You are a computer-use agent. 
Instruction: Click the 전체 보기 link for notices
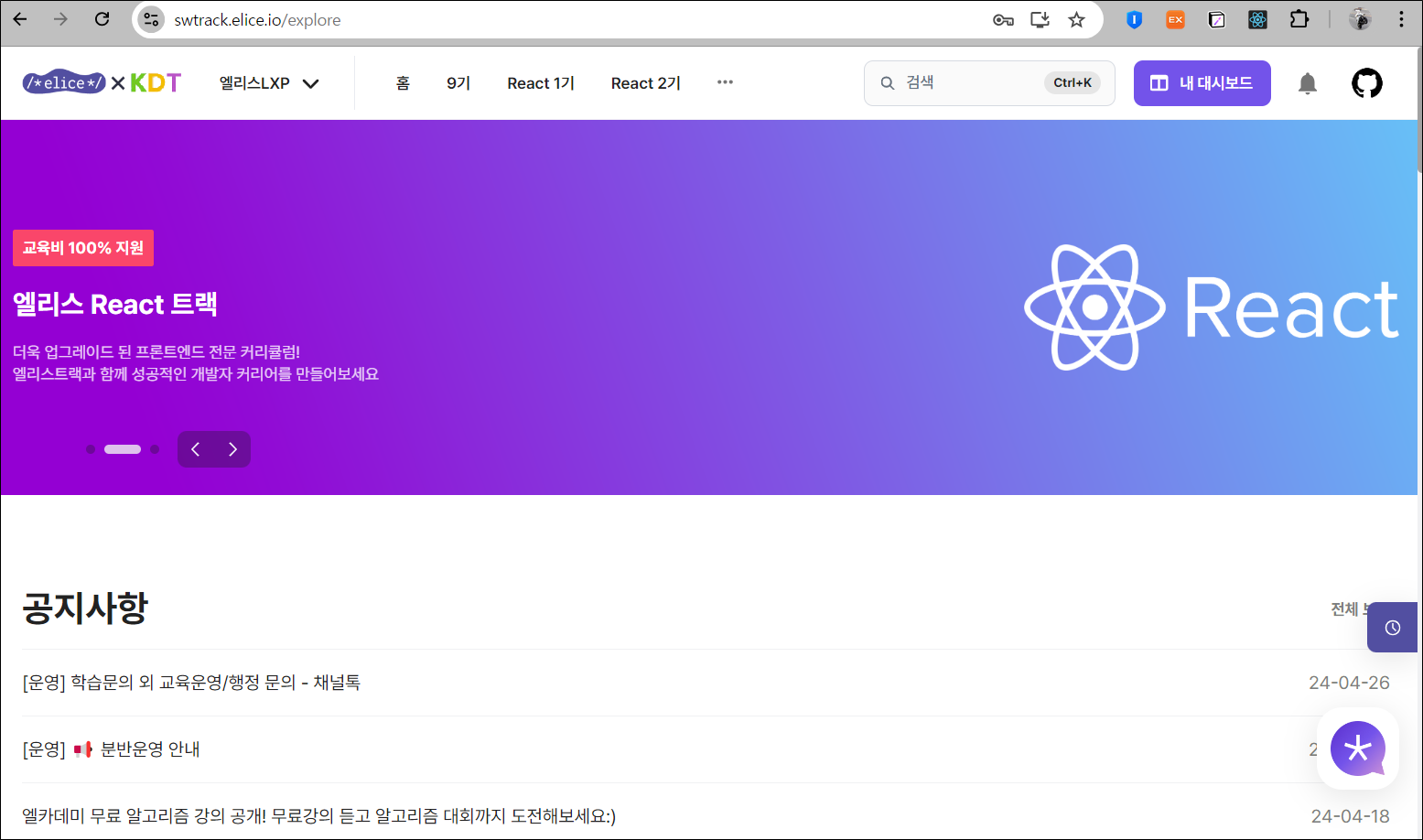pyautogui.click(x=1350, y=609)
